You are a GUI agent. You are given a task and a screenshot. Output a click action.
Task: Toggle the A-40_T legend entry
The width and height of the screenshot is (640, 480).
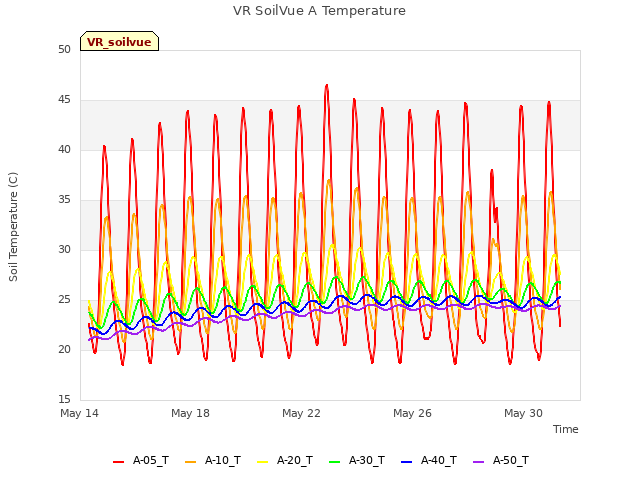tap(429, 460)
